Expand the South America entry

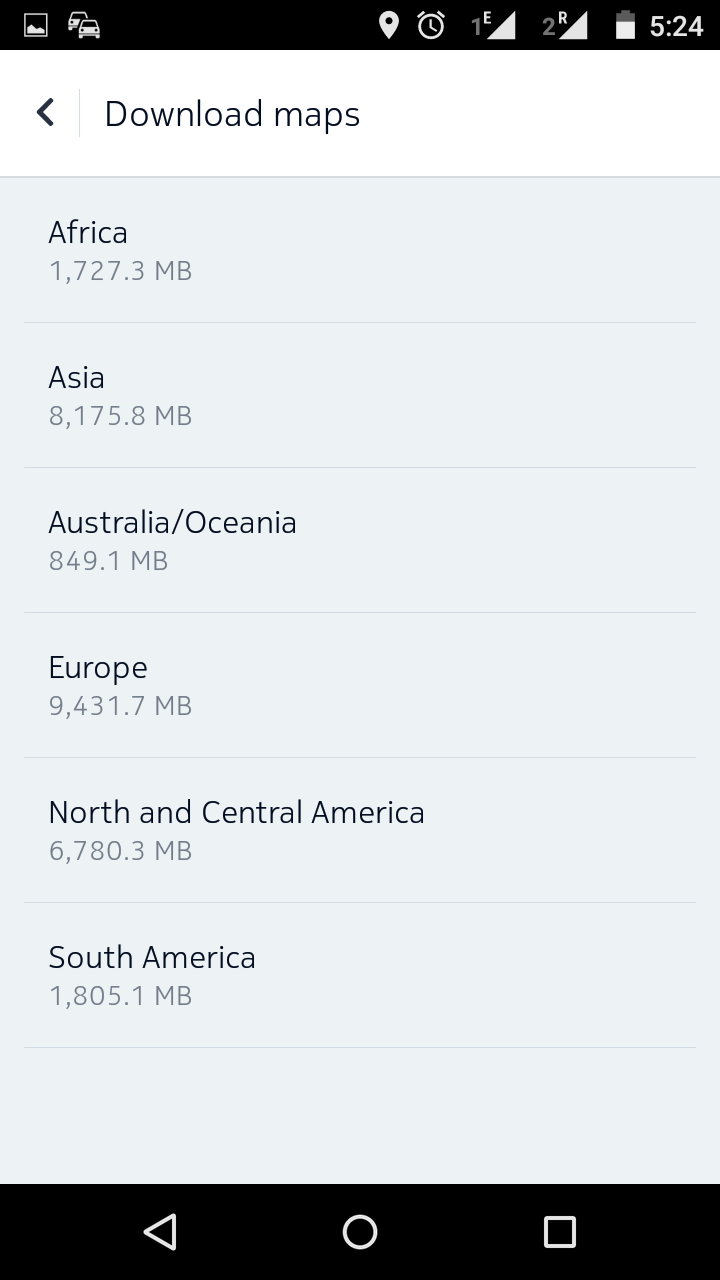[360, 975]
